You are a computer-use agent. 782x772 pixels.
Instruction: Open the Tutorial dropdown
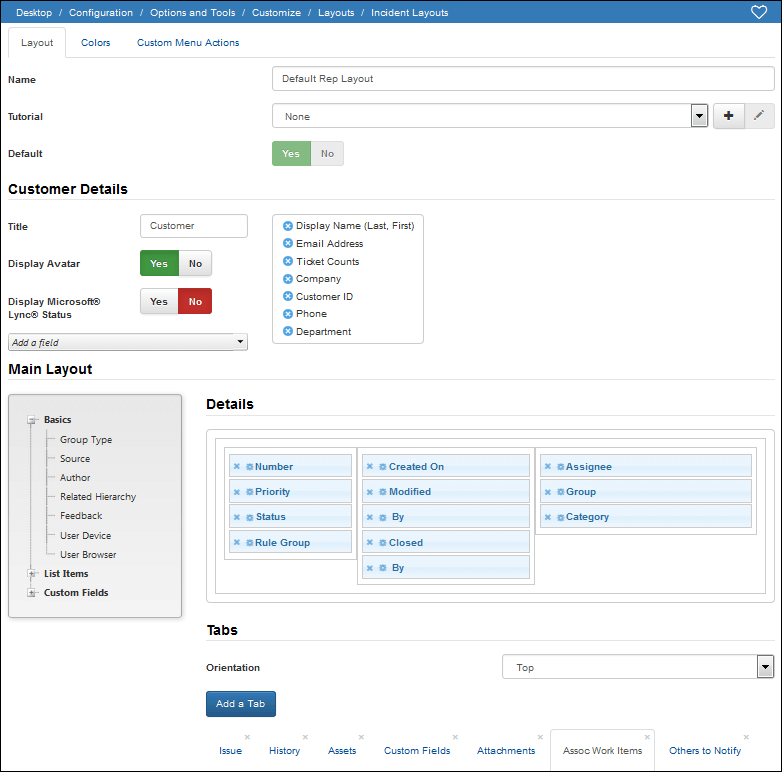tap(699, 116)
